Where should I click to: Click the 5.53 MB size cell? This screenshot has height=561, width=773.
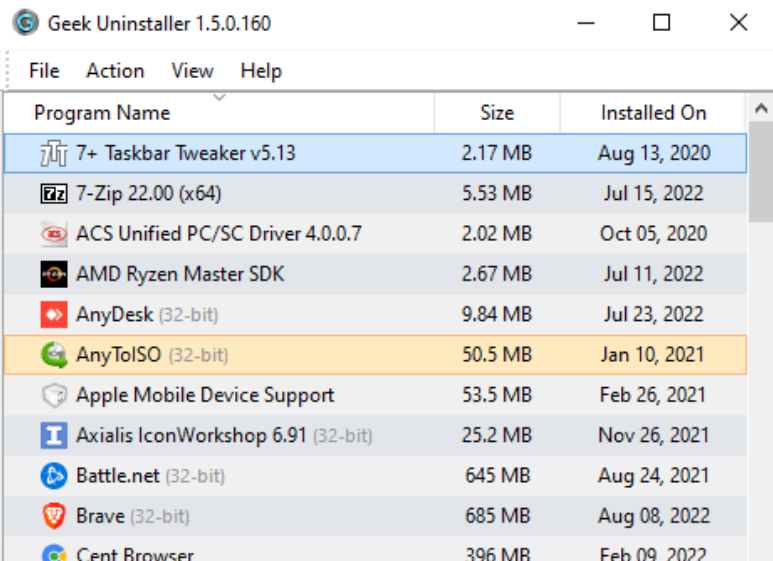pyautogui.click(x=497, y=194)
